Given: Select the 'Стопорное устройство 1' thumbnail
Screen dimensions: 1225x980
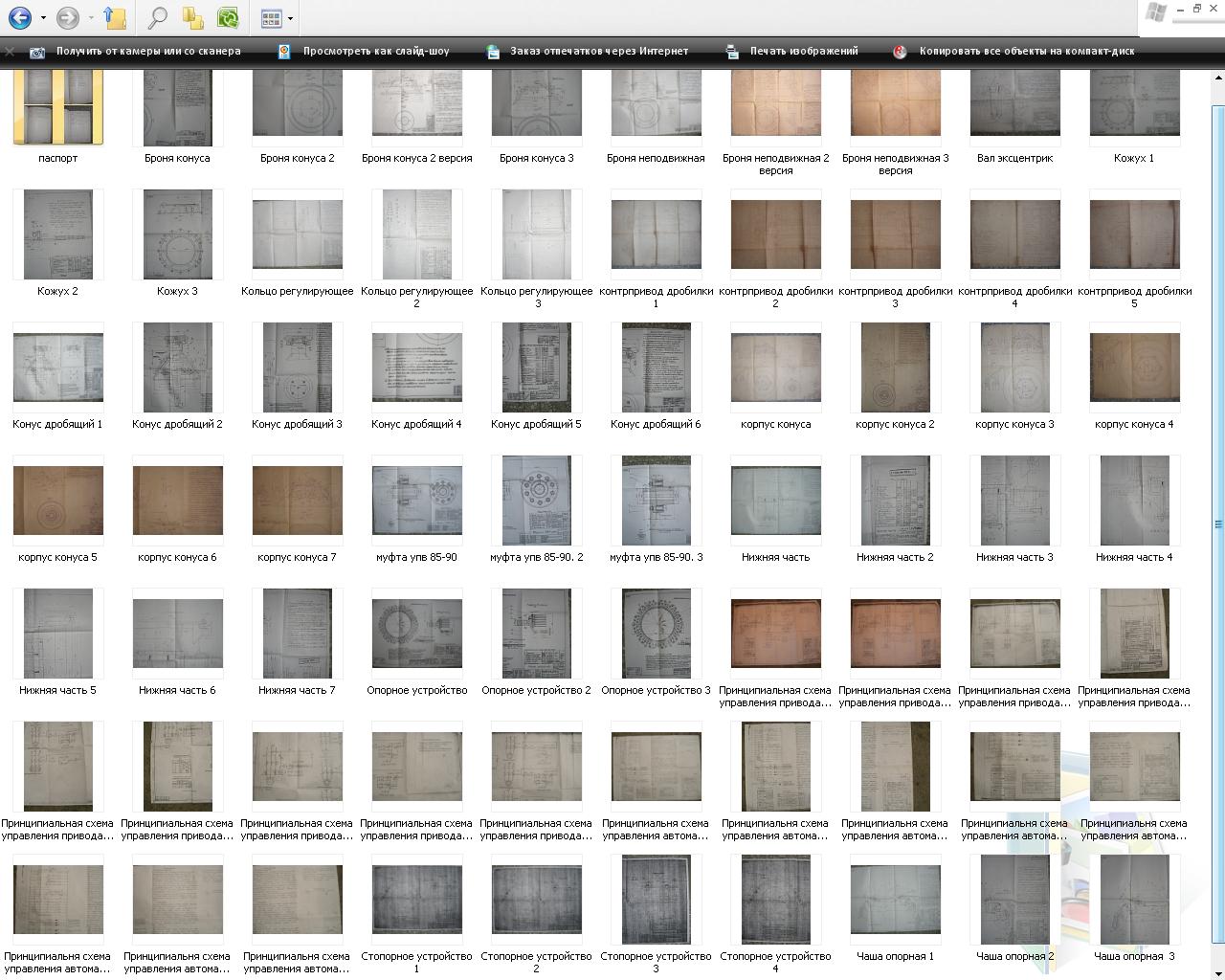Looking at the screenshot, I should pos(416,899).
